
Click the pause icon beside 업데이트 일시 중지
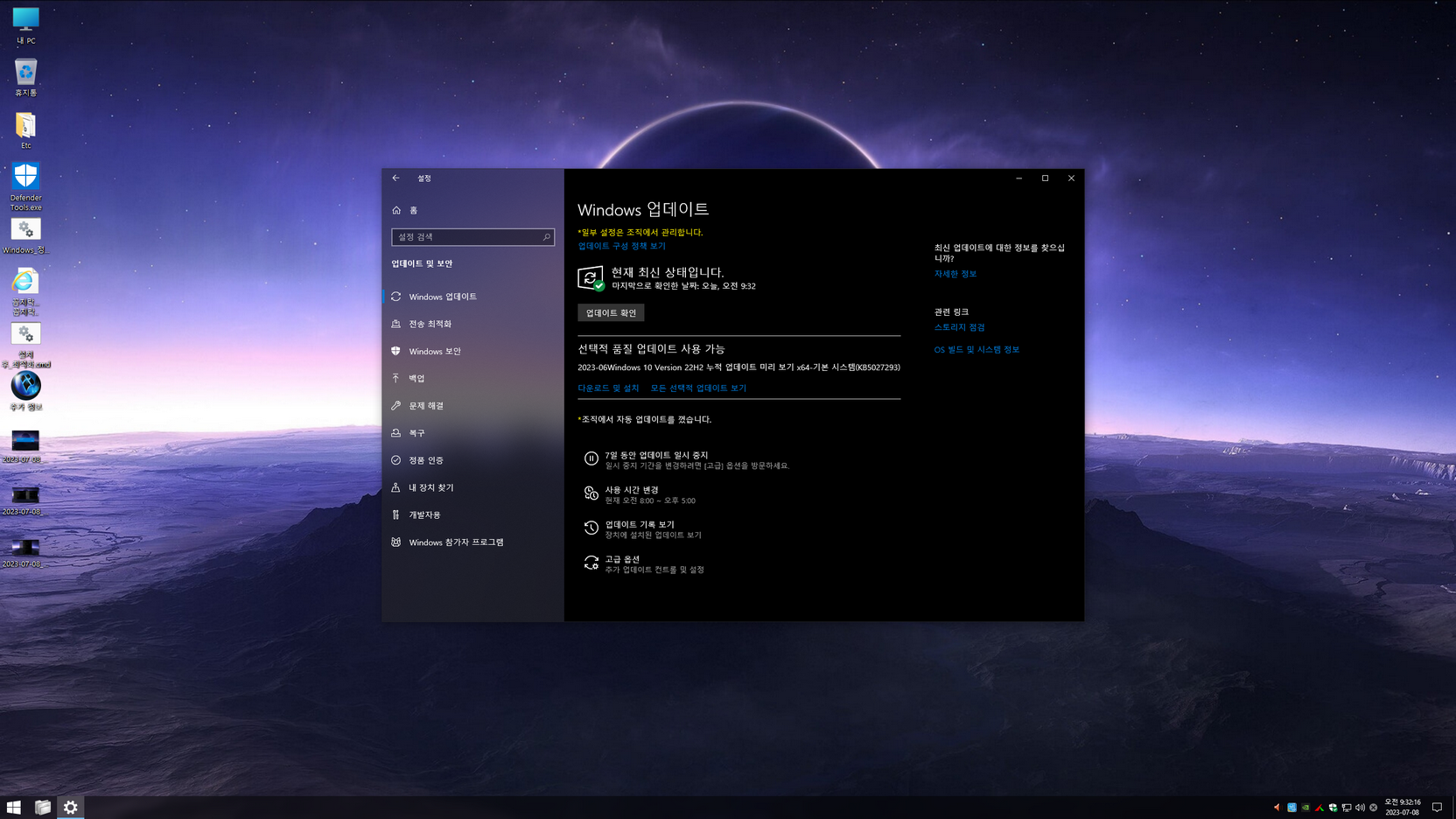tap(591, 458)
